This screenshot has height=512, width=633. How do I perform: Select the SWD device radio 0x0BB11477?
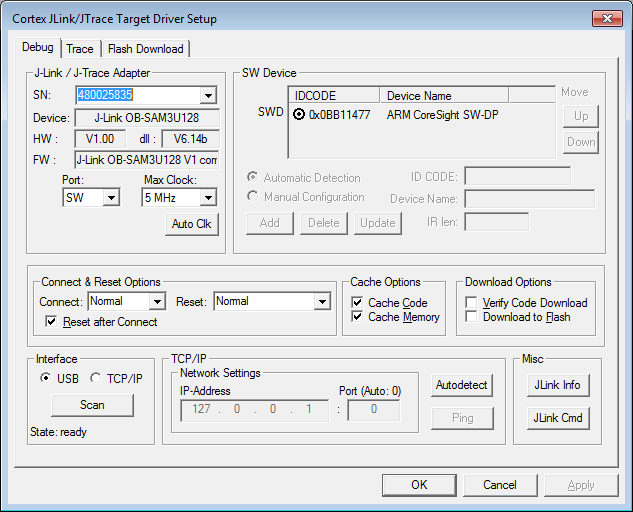[299, 115]
